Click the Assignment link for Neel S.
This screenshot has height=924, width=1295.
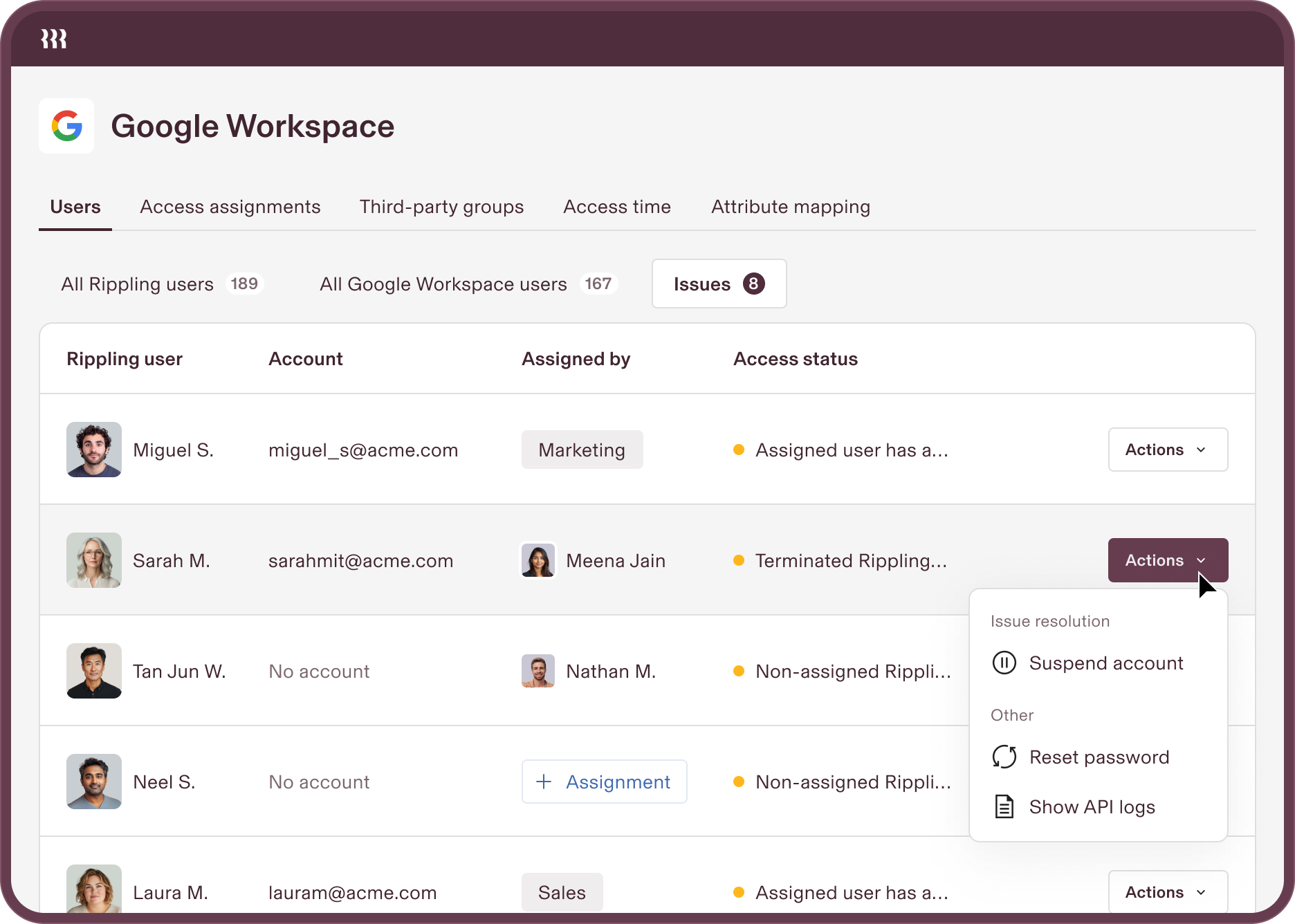(618, 782)
